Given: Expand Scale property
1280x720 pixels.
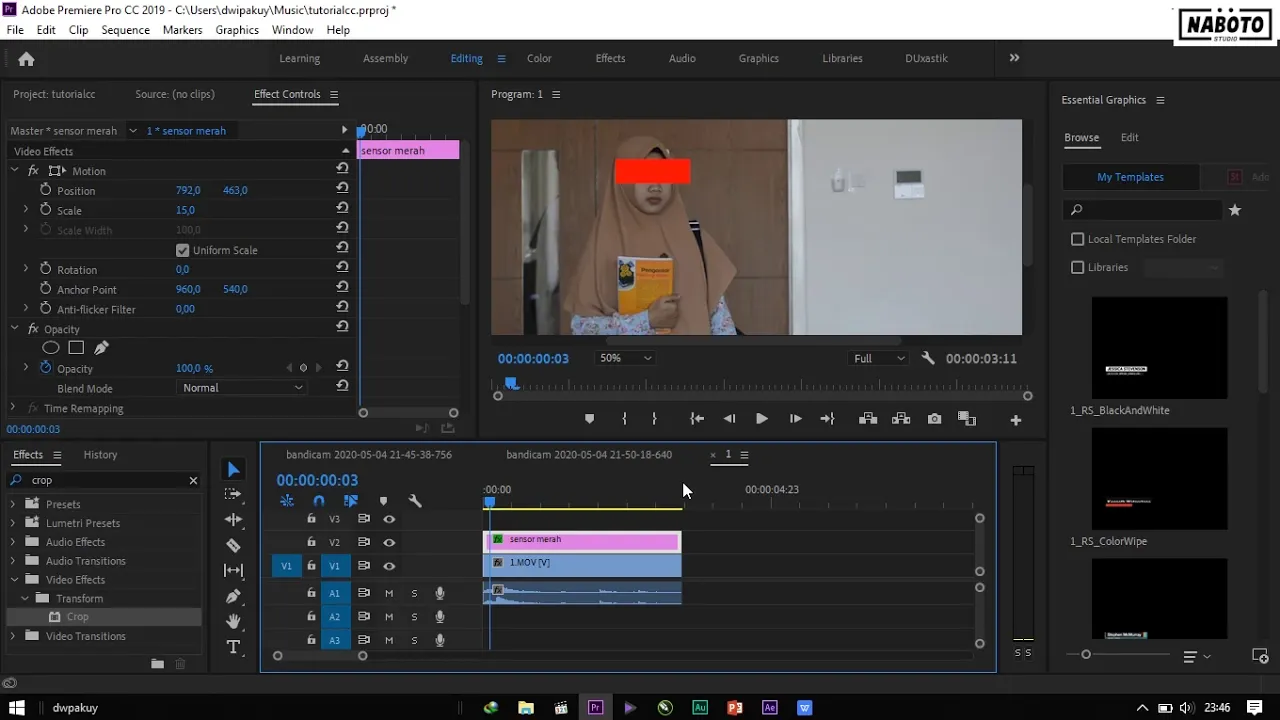Looking at the screenshot, I should coord(25,210).
